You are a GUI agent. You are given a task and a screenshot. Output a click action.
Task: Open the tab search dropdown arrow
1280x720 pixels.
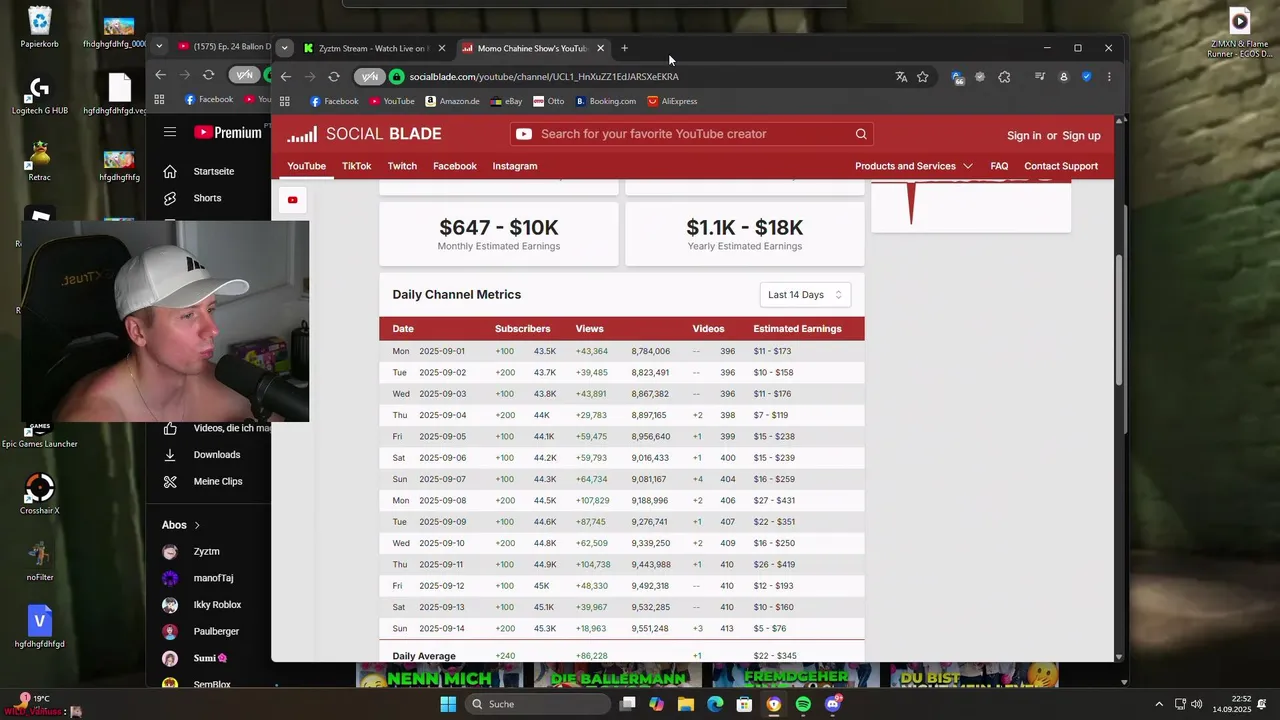pyautogui.click(x=285, y=48)
